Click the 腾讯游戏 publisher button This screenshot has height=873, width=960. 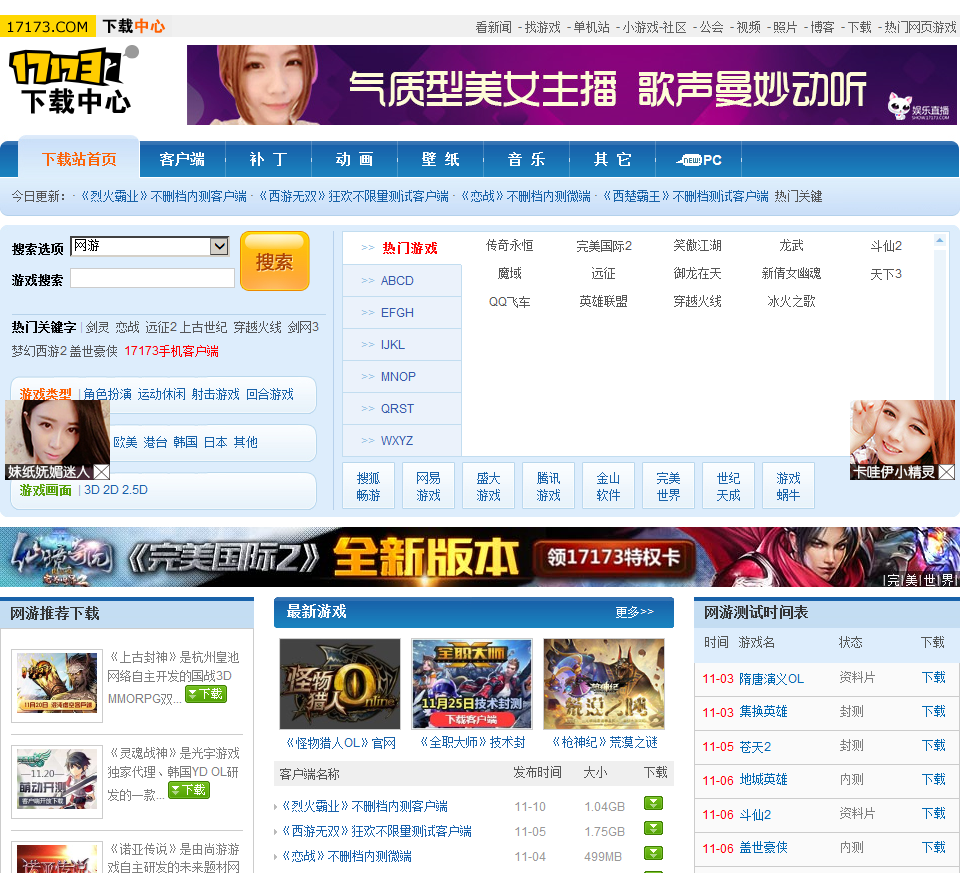pyautogui.click(x=549, y=486)
